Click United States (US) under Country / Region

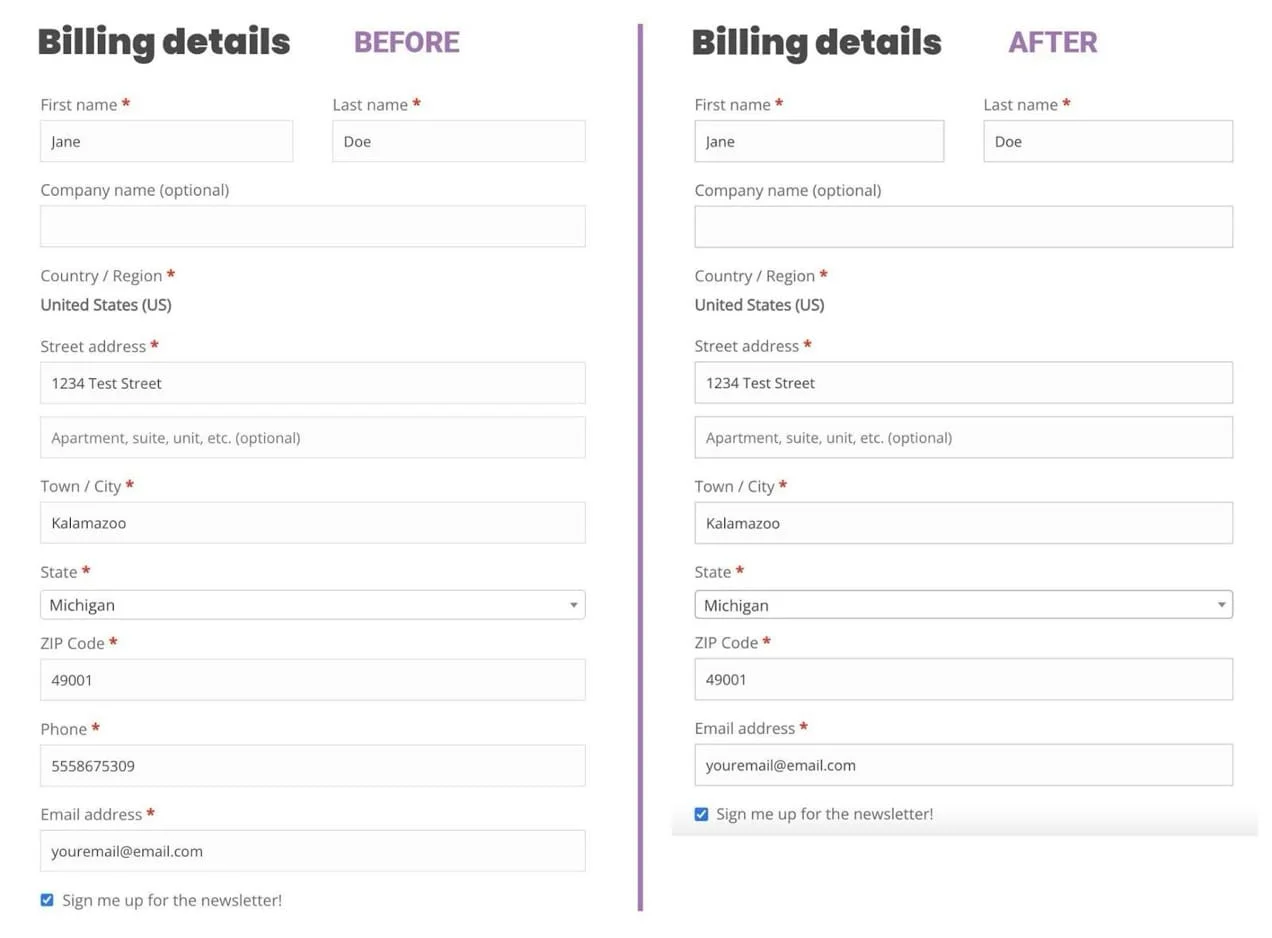(105, 305)
